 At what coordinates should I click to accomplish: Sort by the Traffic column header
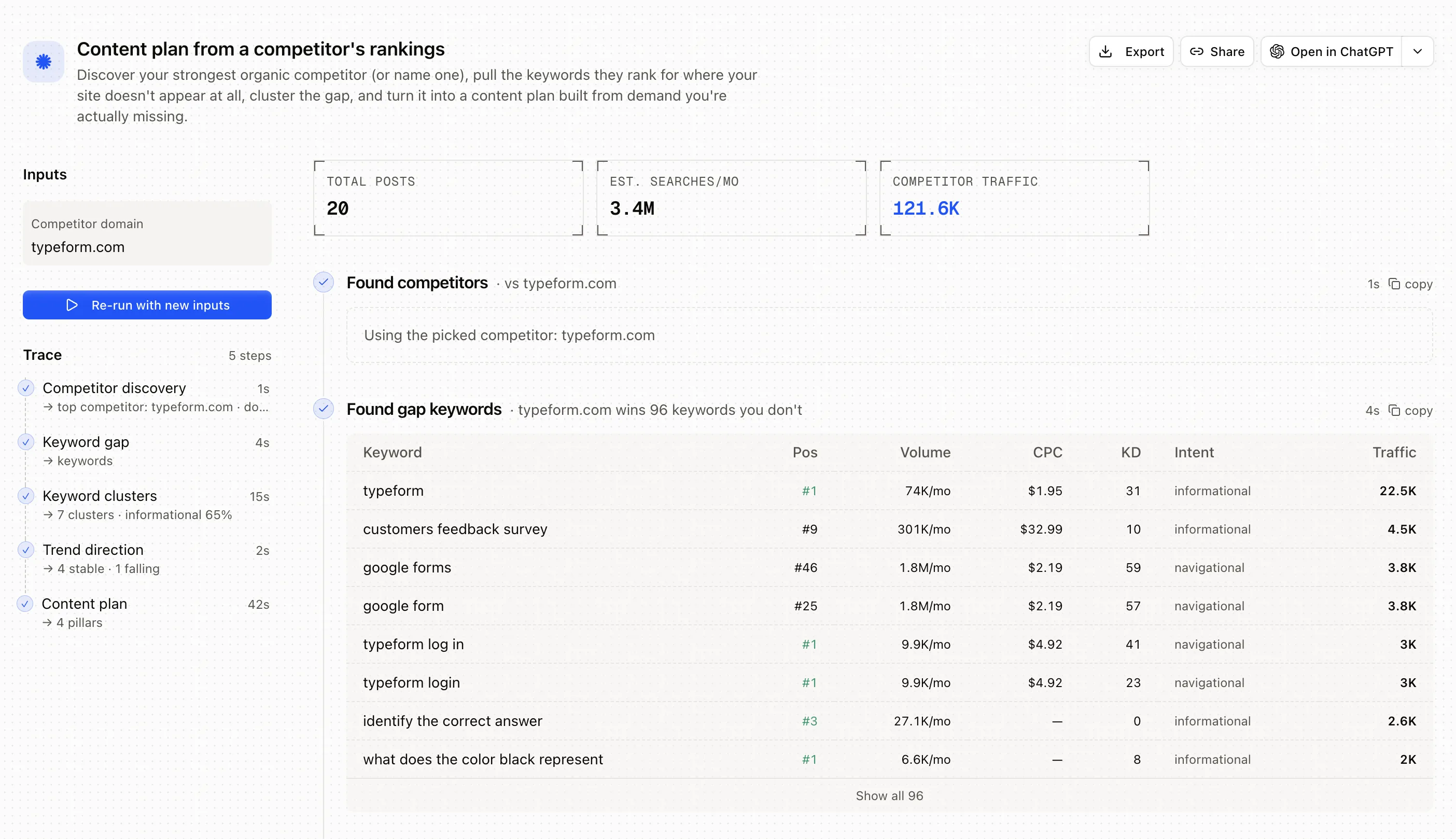pyautogui.click(x=1394, y=452)
